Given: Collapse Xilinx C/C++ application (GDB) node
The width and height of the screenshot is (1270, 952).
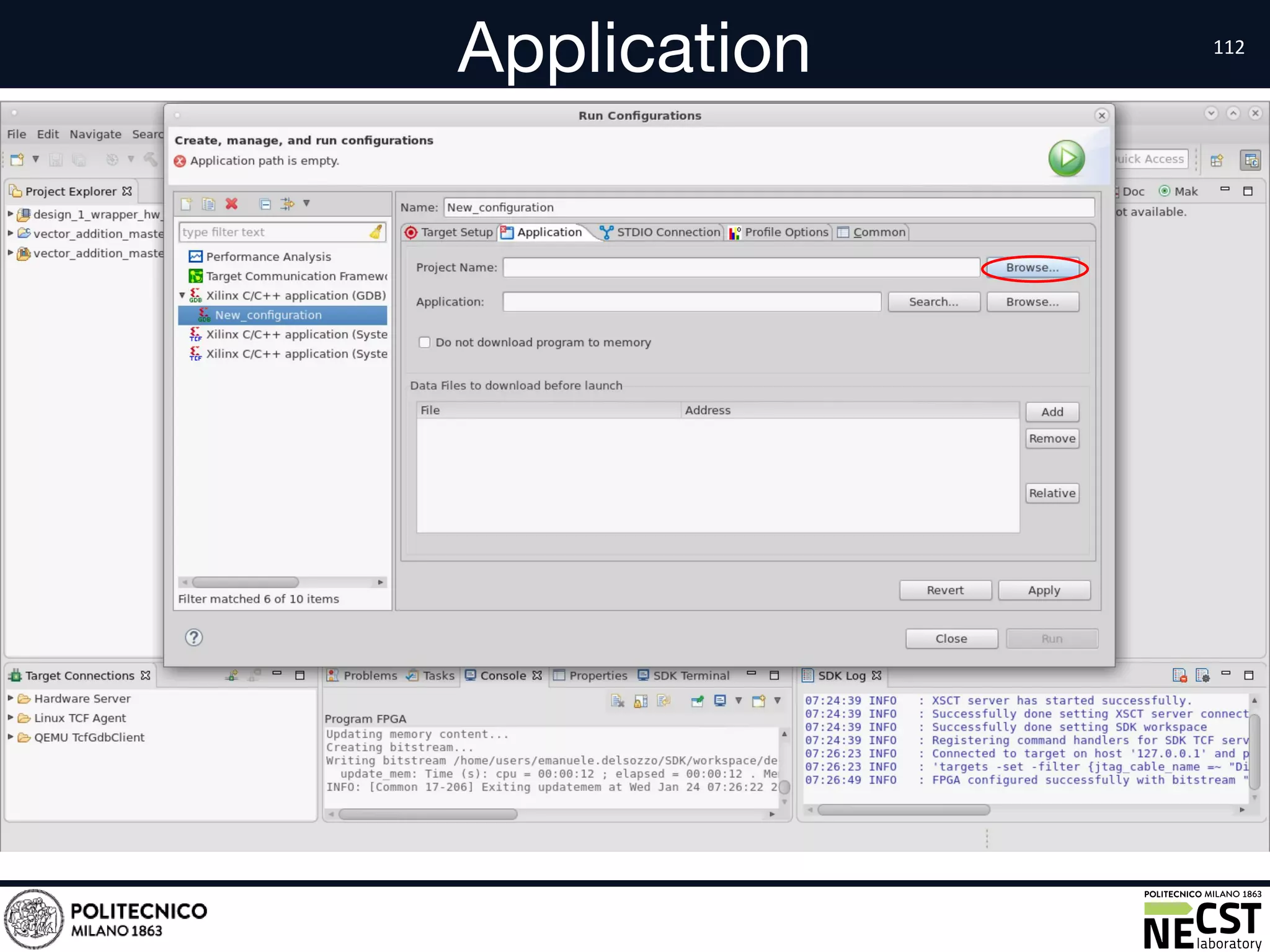Looking at the screenshot, I should (182, 296).
